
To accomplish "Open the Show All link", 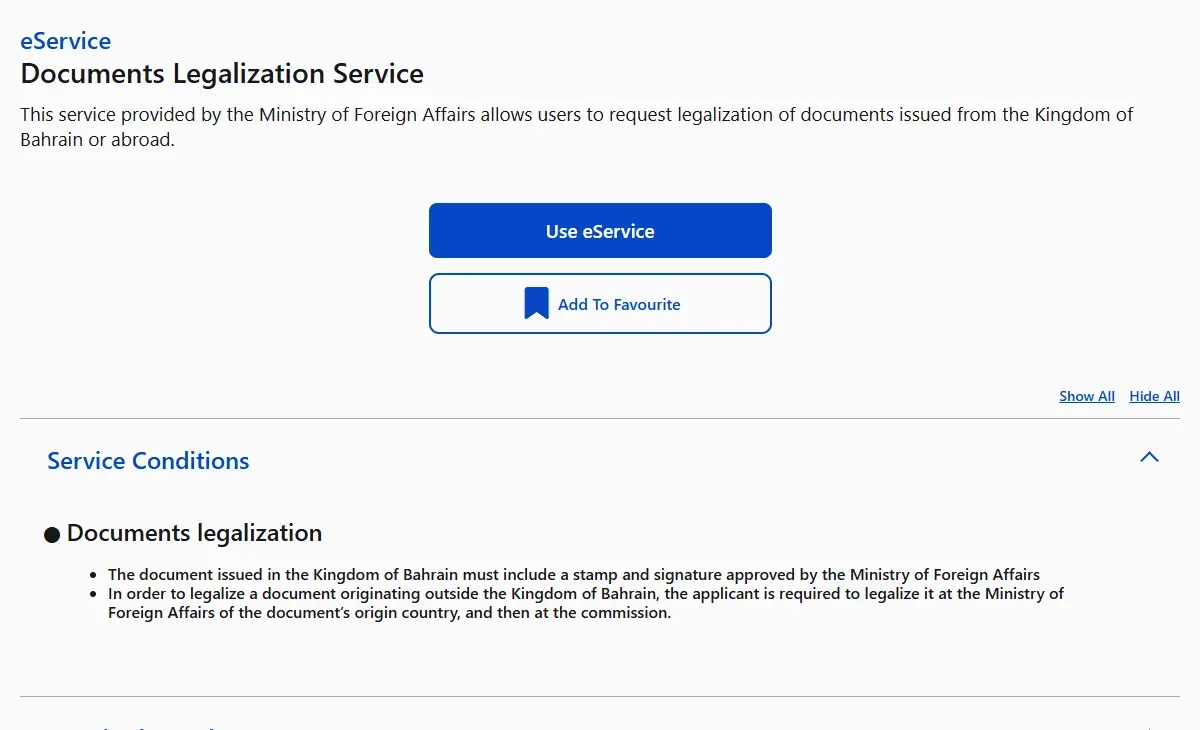I will coord(1087,396).
